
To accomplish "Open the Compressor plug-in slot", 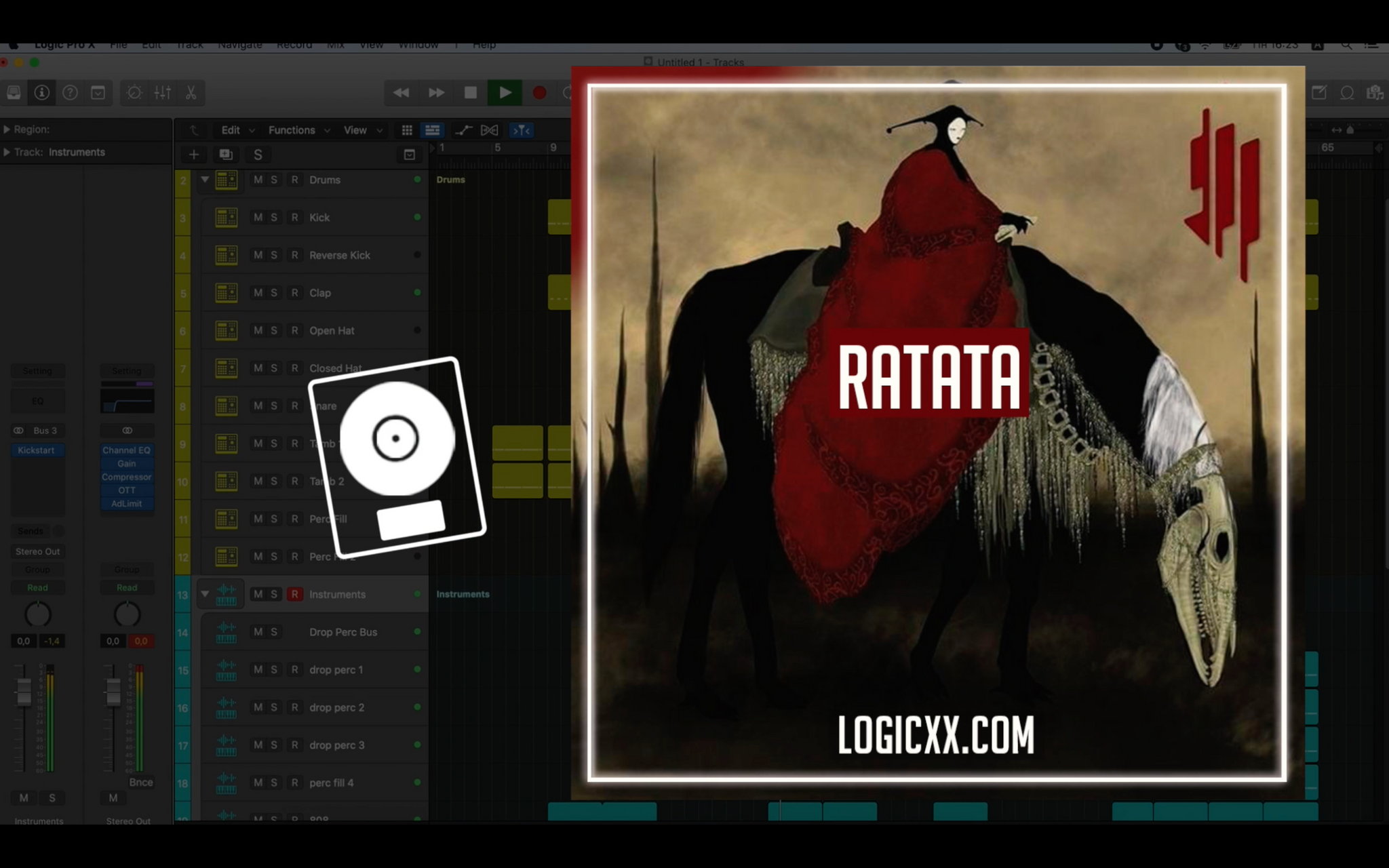I will 127,477.
